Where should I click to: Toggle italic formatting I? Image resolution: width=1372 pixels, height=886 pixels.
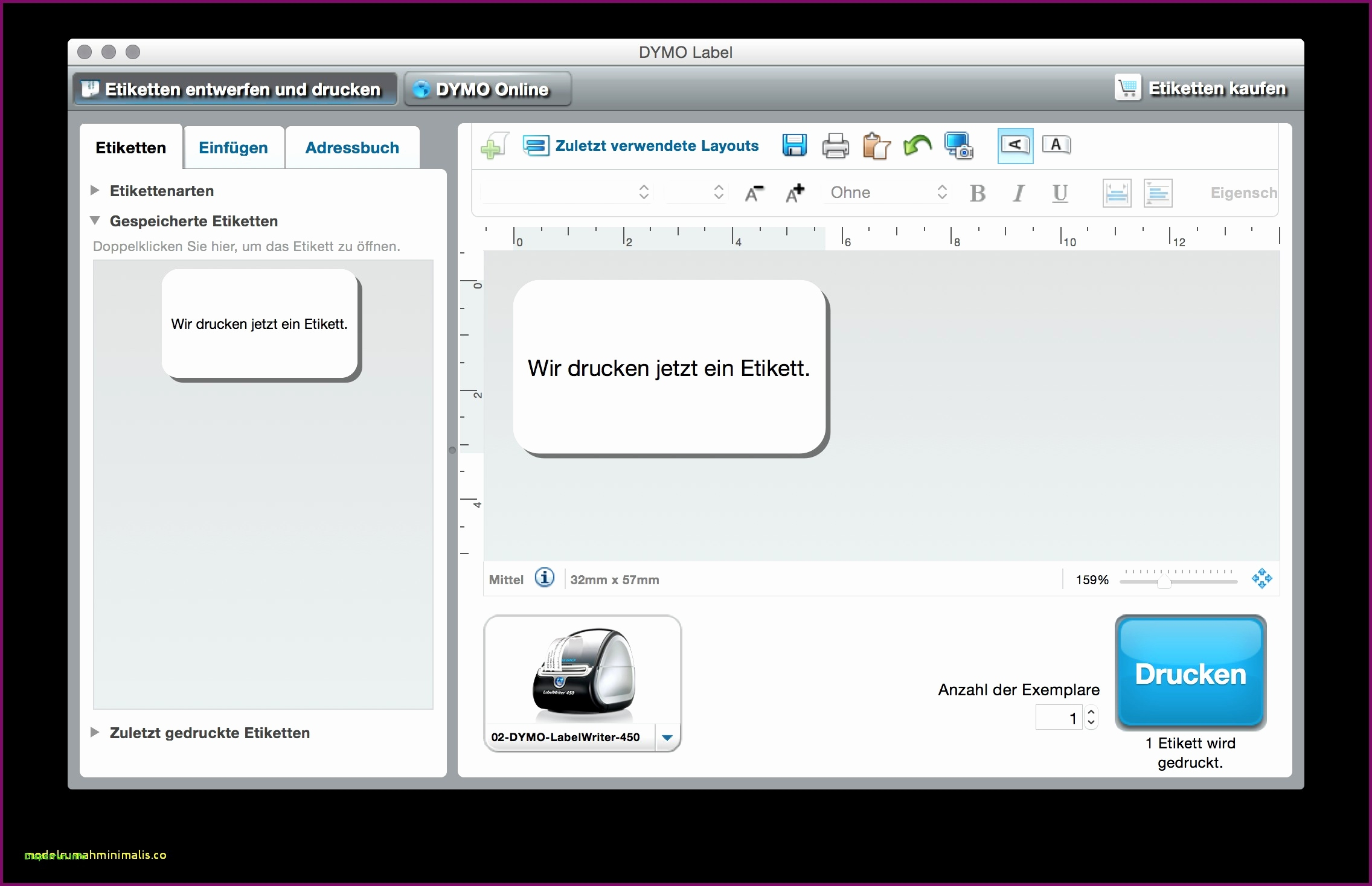click(x=1018, y=193)
